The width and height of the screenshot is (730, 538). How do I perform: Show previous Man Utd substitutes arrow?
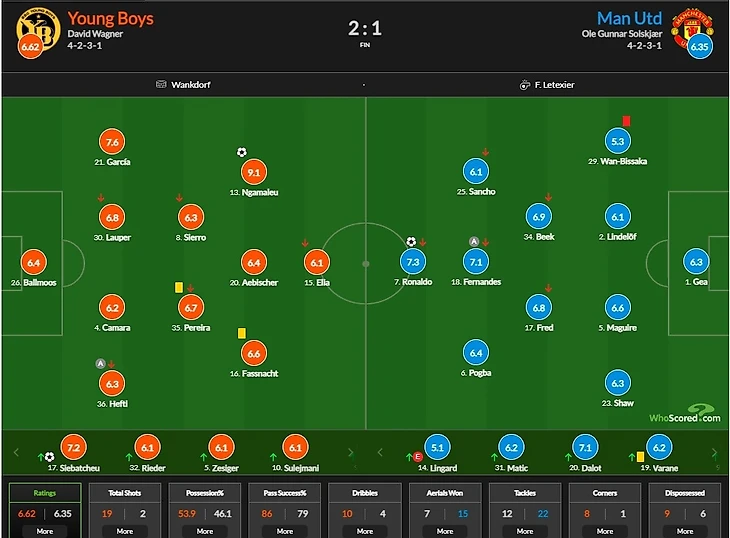[x=380, y=452]
